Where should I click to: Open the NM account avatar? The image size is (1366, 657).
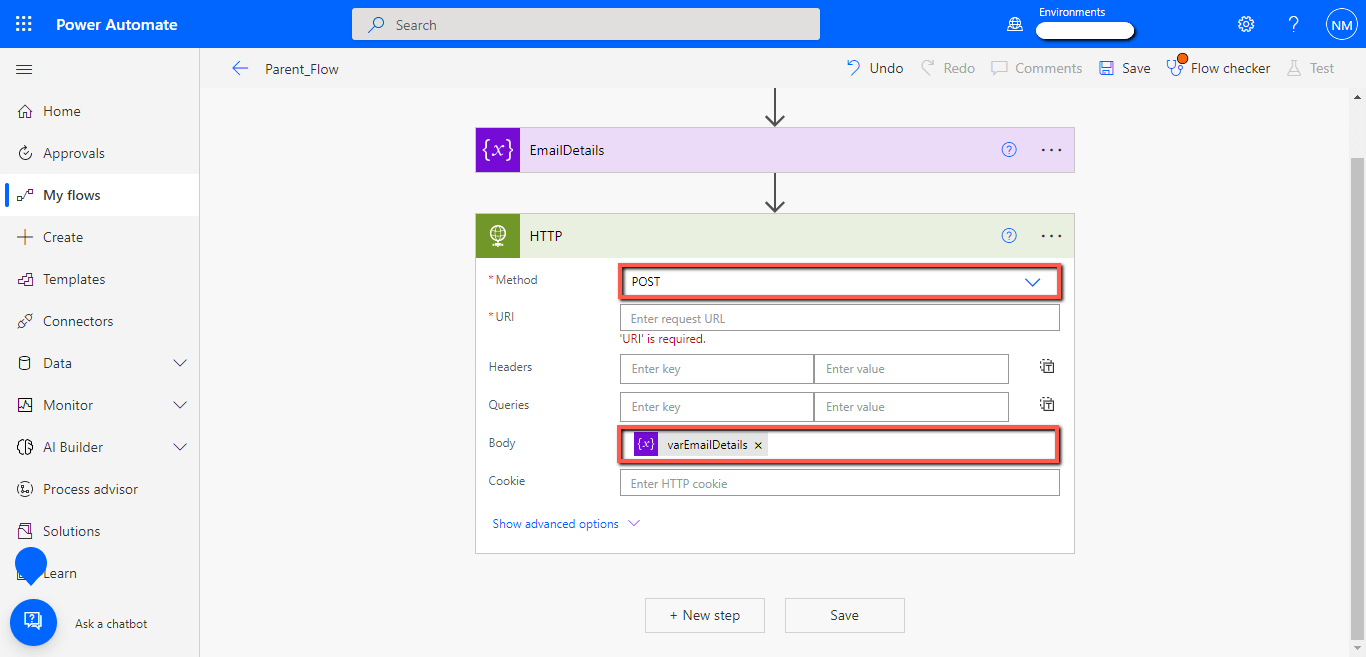click(x=1341, y=25)
